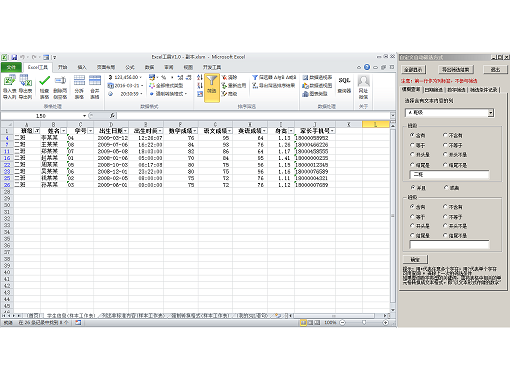Screen dimensions: 510x390
Task: Select the 'Or' radio between condition groups
Action: [446, 188]
